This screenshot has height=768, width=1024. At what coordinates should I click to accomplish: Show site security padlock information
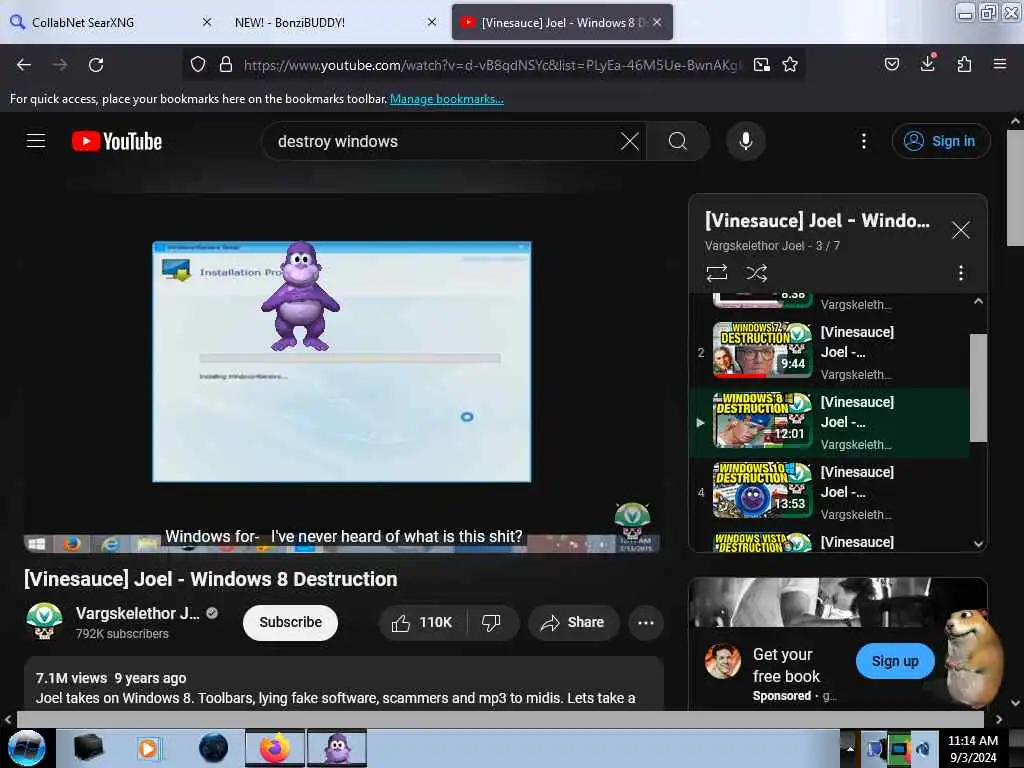[226, 65]
